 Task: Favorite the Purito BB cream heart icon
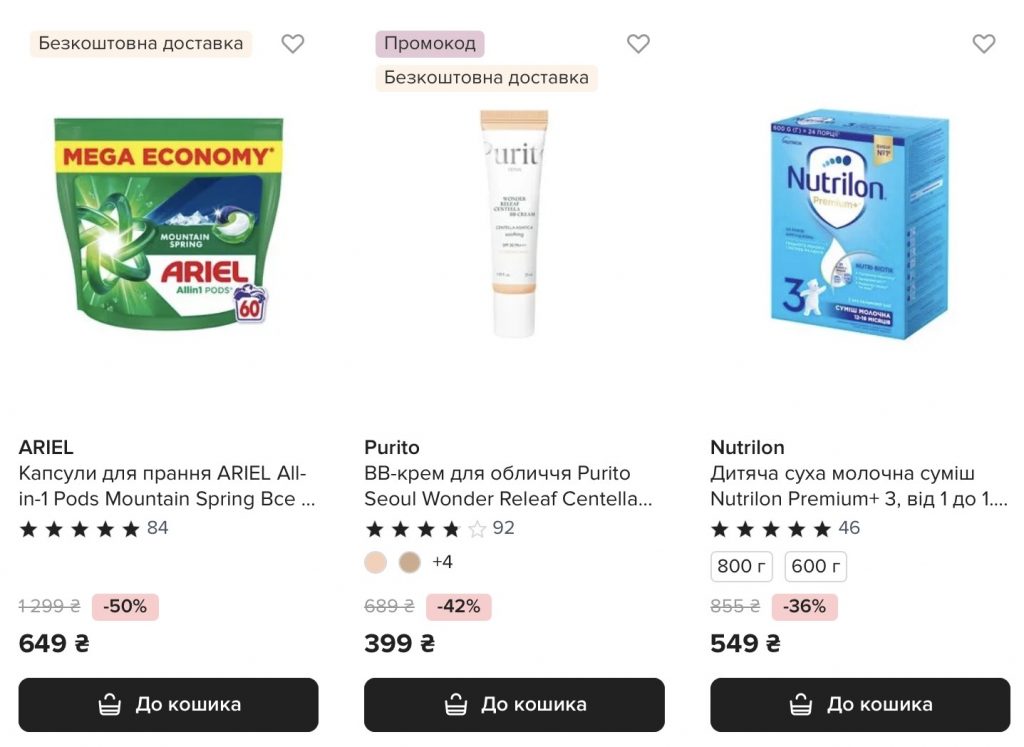click(x=638, y=44)
